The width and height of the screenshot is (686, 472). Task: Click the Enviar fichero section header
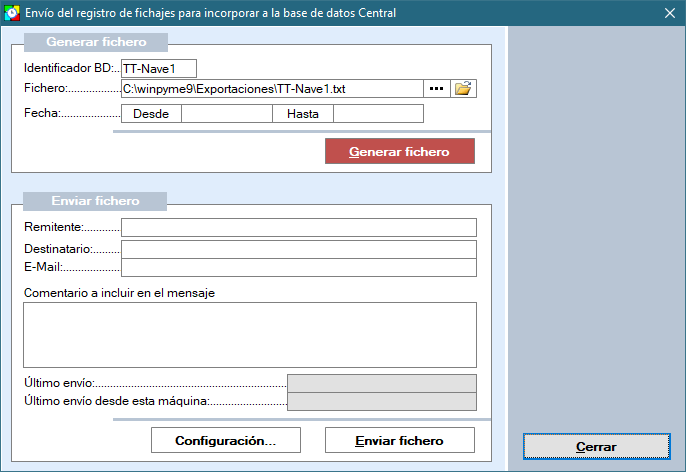coord(94,201)
